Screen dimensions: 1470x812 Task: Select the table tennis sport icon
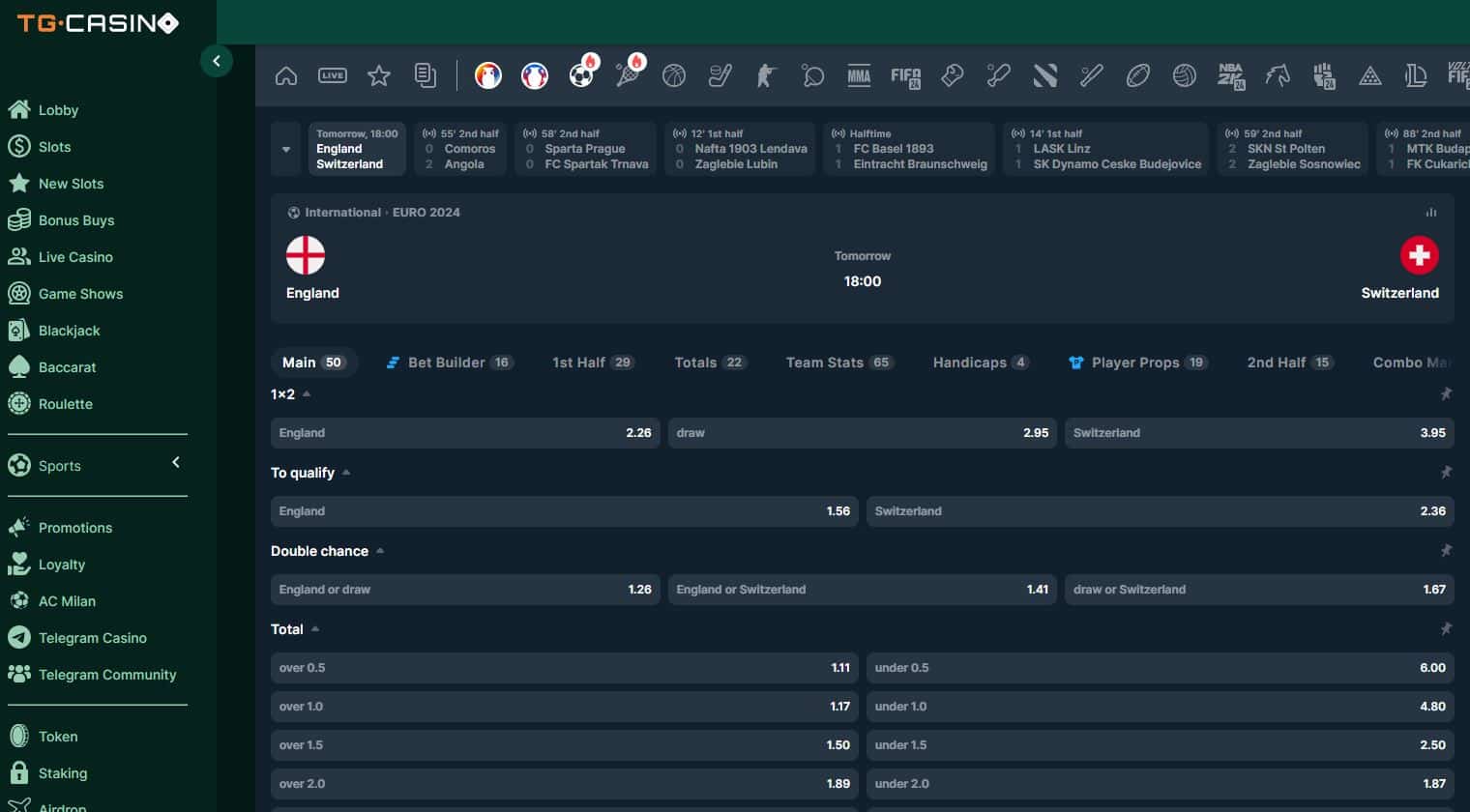(813, 75)
